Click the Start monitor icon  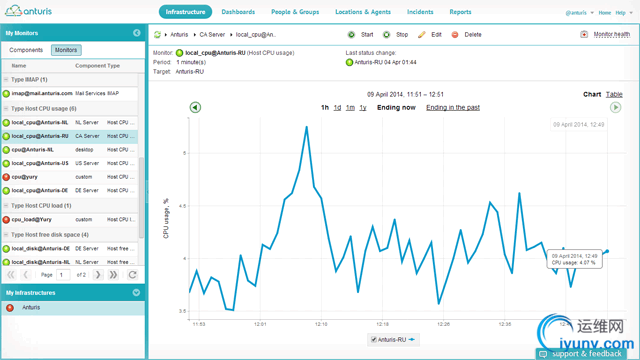[x=351, y=35]
